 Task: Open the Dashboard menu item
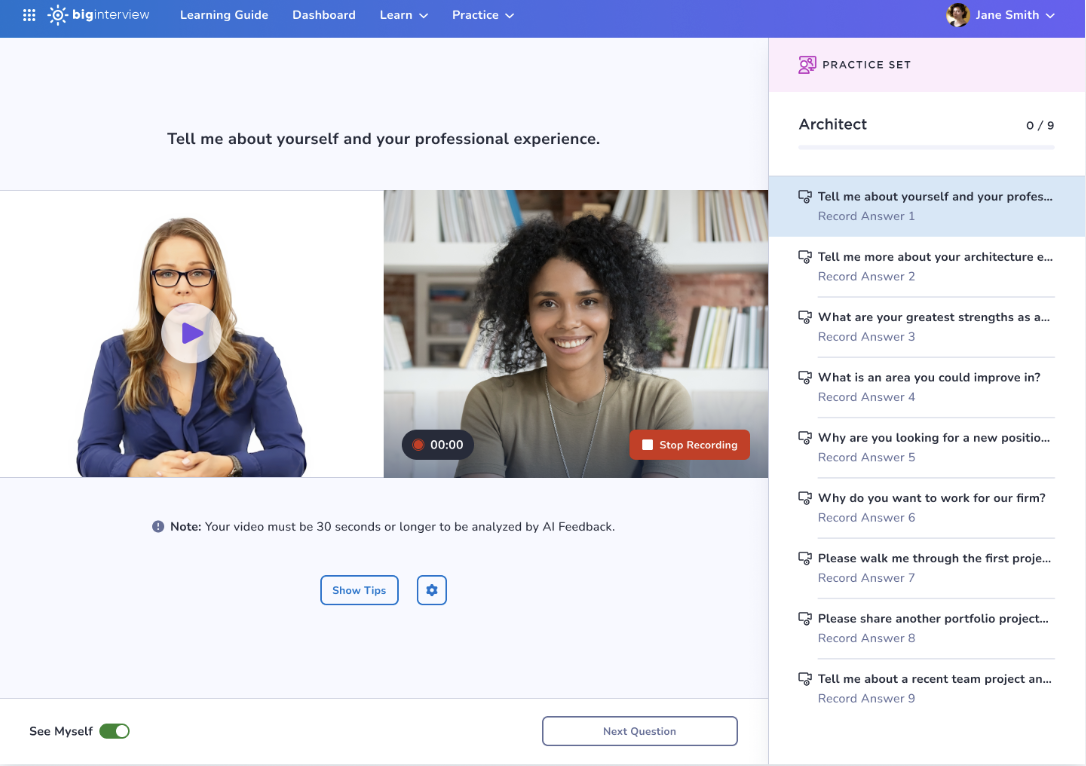coord(324,15)
